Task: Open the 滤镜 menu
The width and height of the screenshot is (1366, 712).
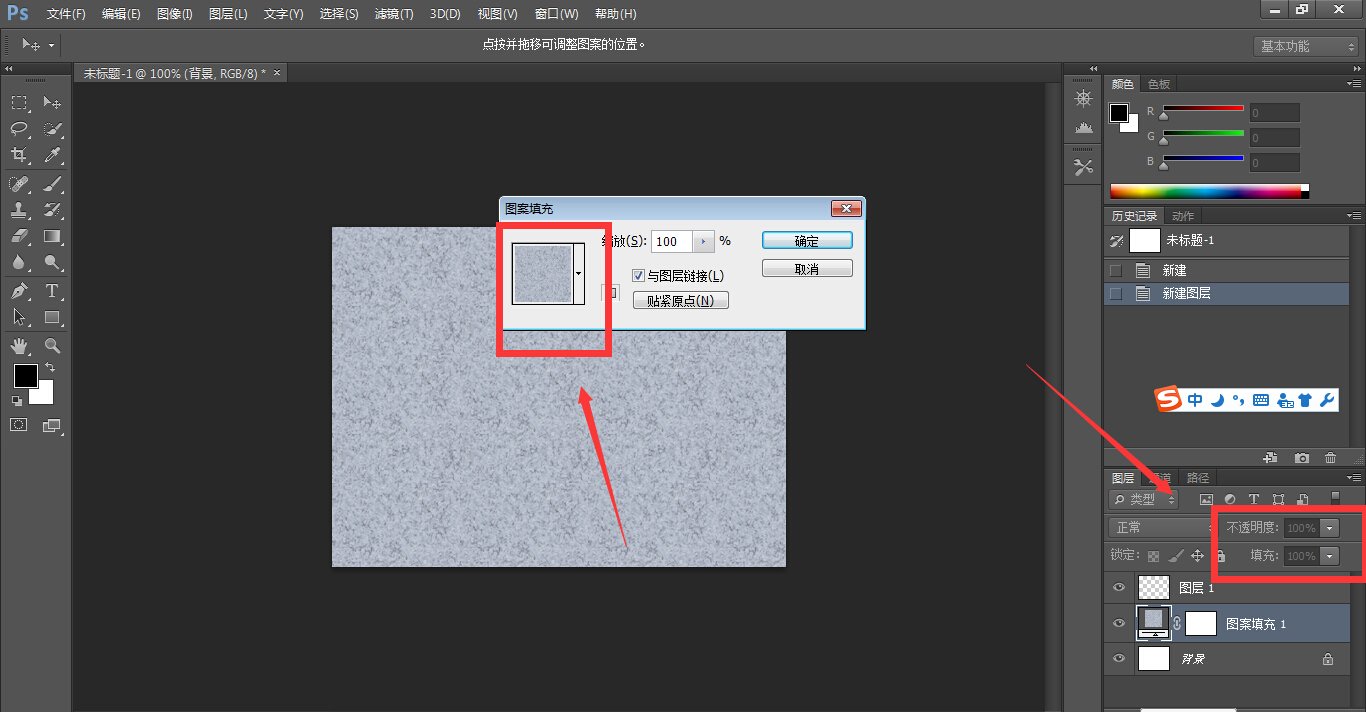Action: [x=392, y=13]
